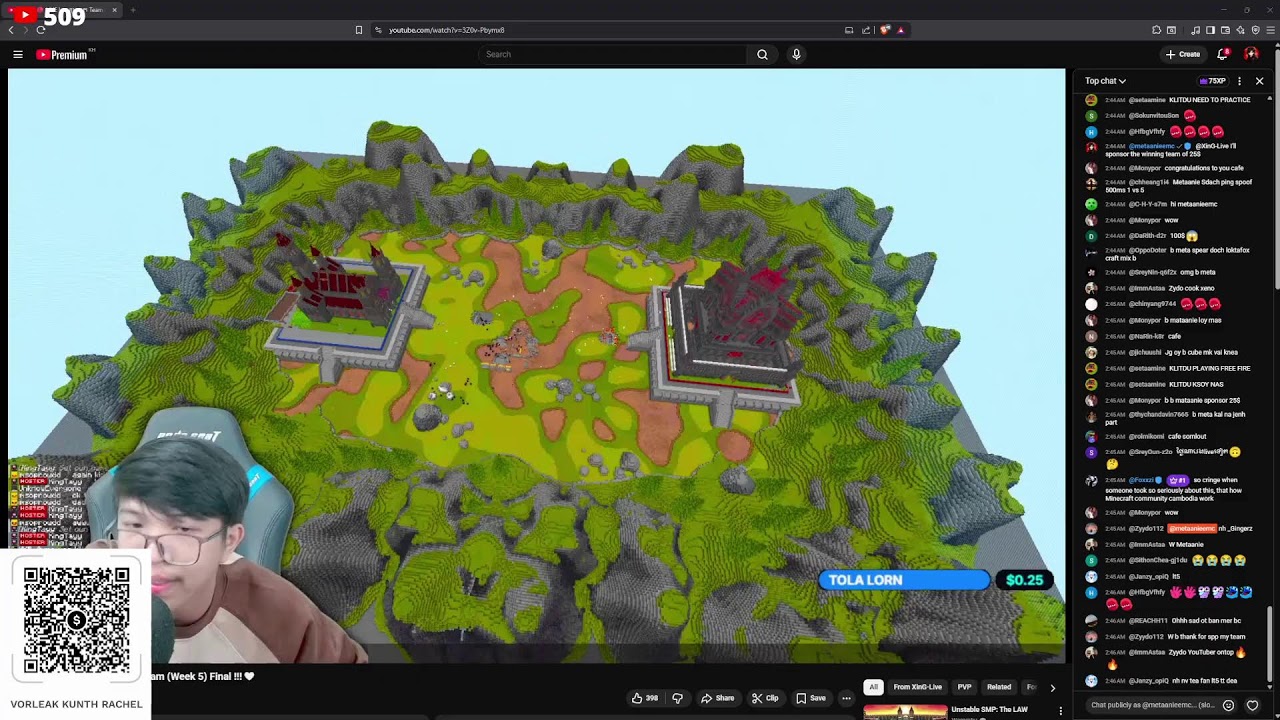Reload the page
This screenshot has height=720, width=1280.
tap(40, 30)
